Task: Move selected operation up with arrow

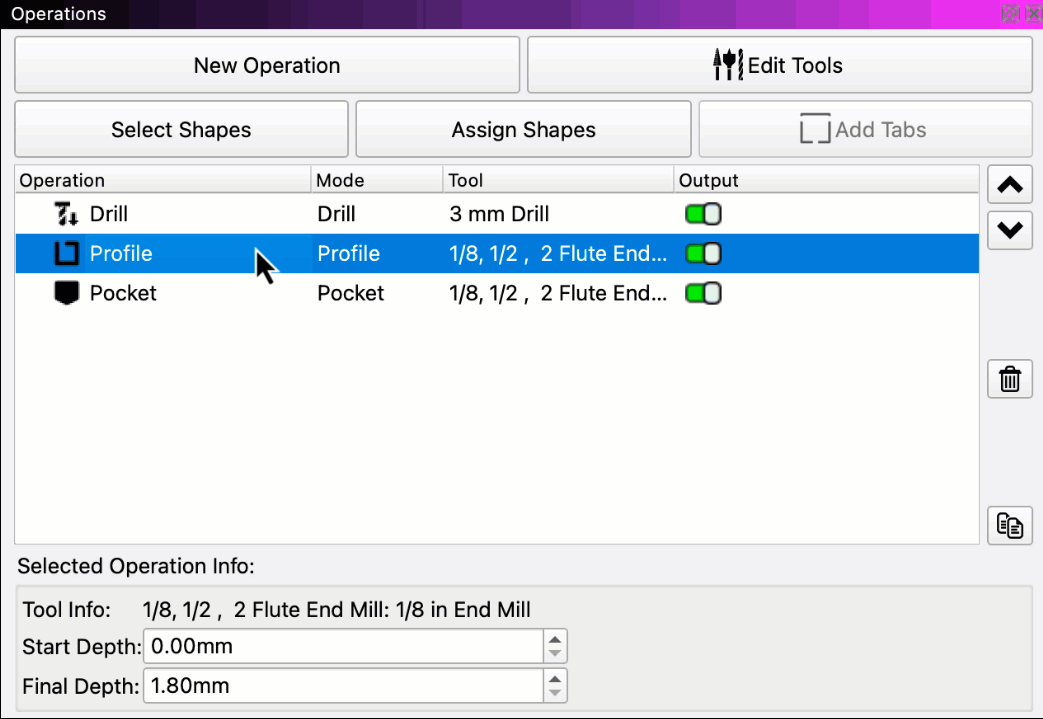Action: [x=1009, y=185]
